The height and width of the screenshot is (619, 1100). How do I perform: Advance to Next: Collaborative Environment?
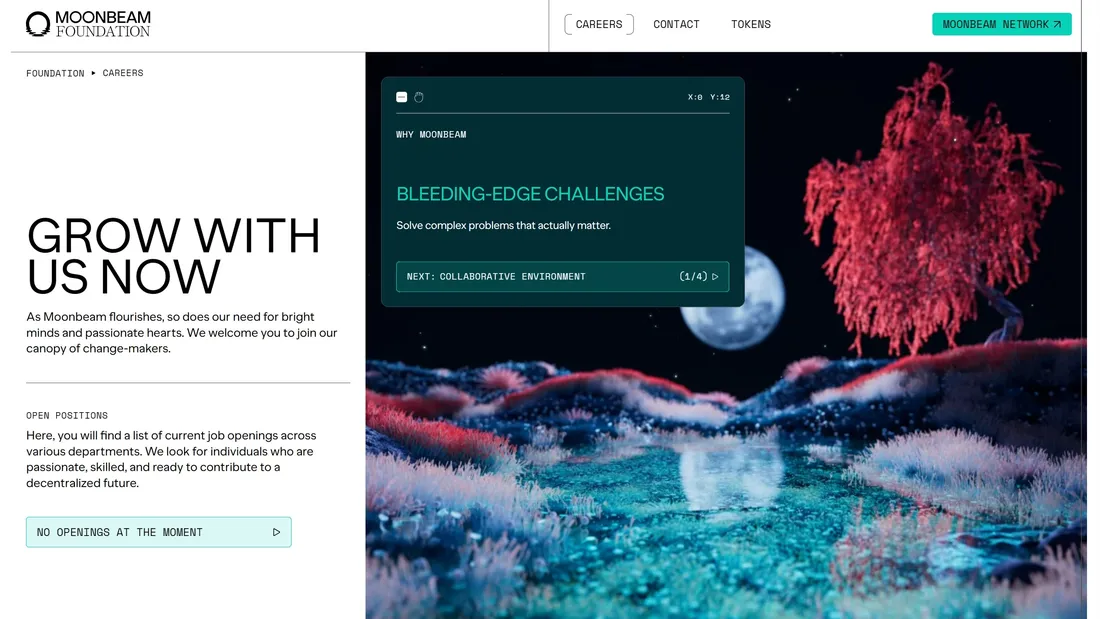click(x=562, y=277)
